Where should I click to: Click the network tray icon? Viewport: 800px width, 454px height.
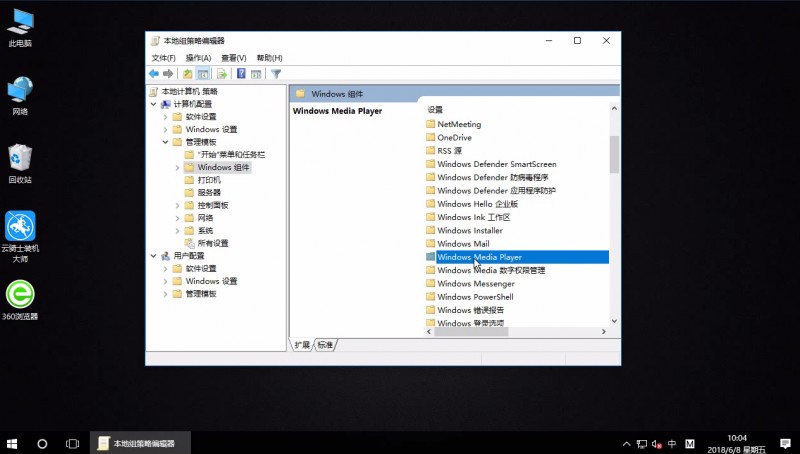(642, 444)
